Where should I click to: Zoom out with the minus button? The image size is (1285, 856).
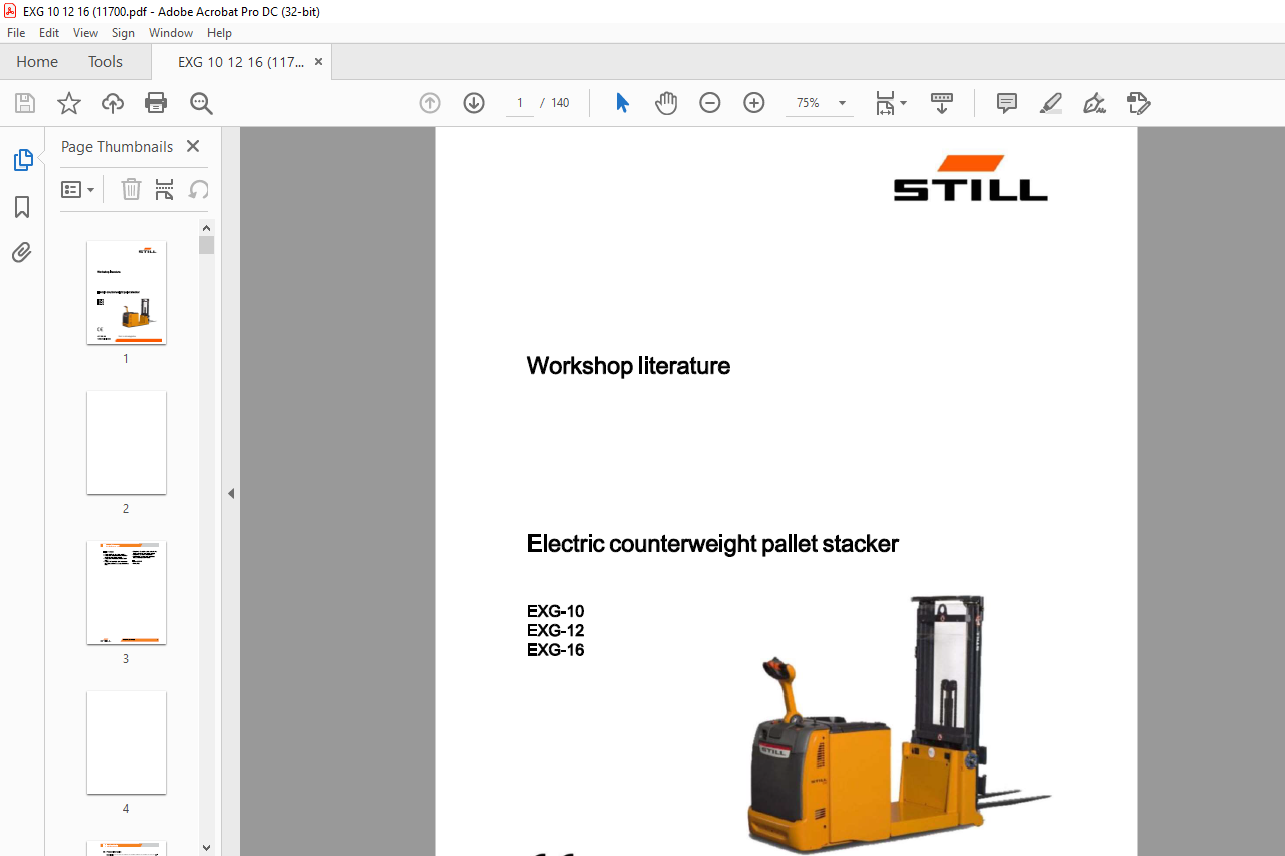710,103
